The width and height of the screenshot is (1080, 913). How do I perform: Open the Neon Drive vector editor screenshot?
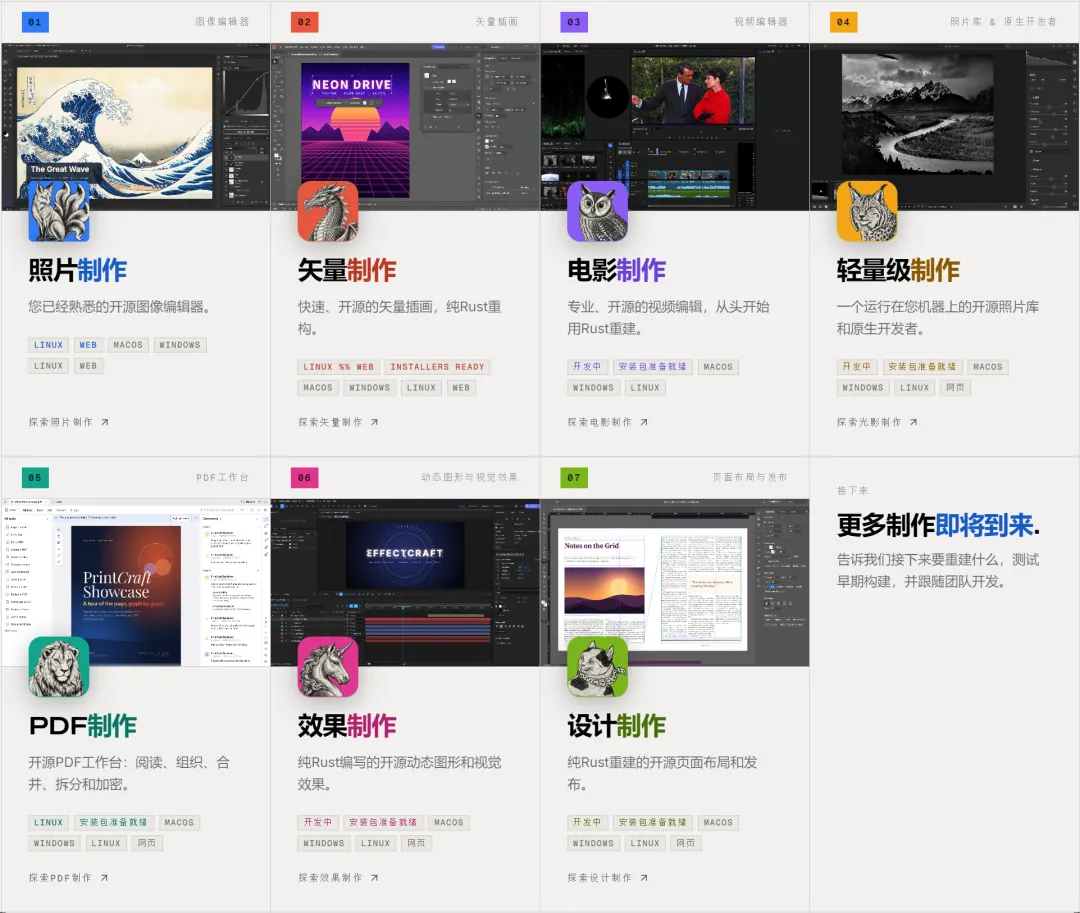(x=405, y=127)
